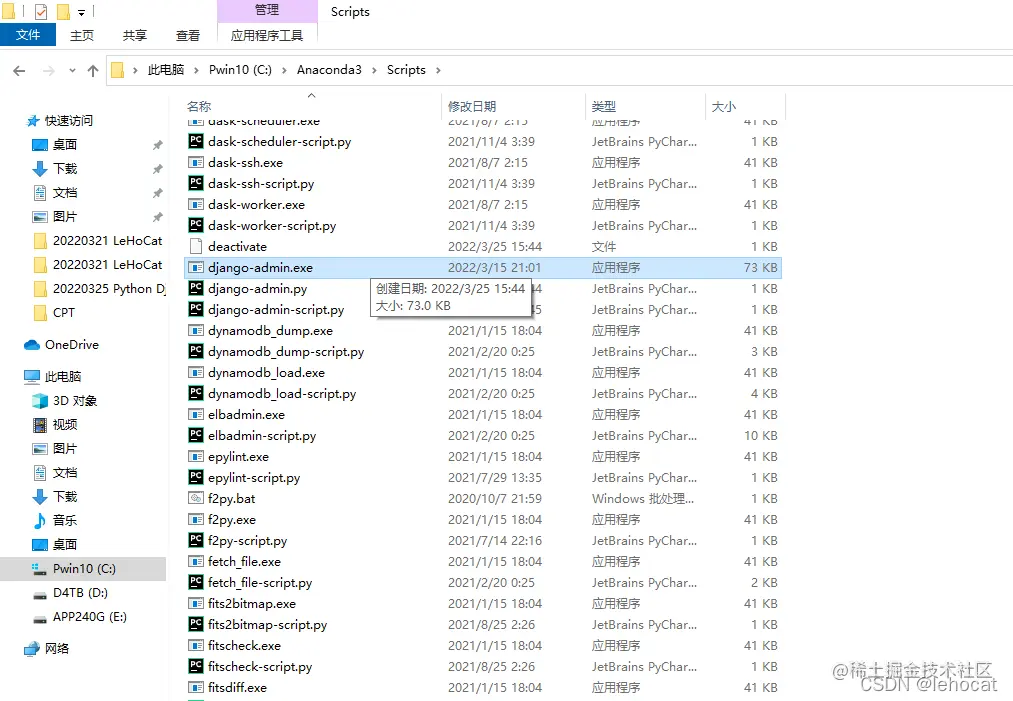Select the Pwin10 (C:) drive in sidebar
Screen dimensions: 1013x701
[x=84, y=569]
